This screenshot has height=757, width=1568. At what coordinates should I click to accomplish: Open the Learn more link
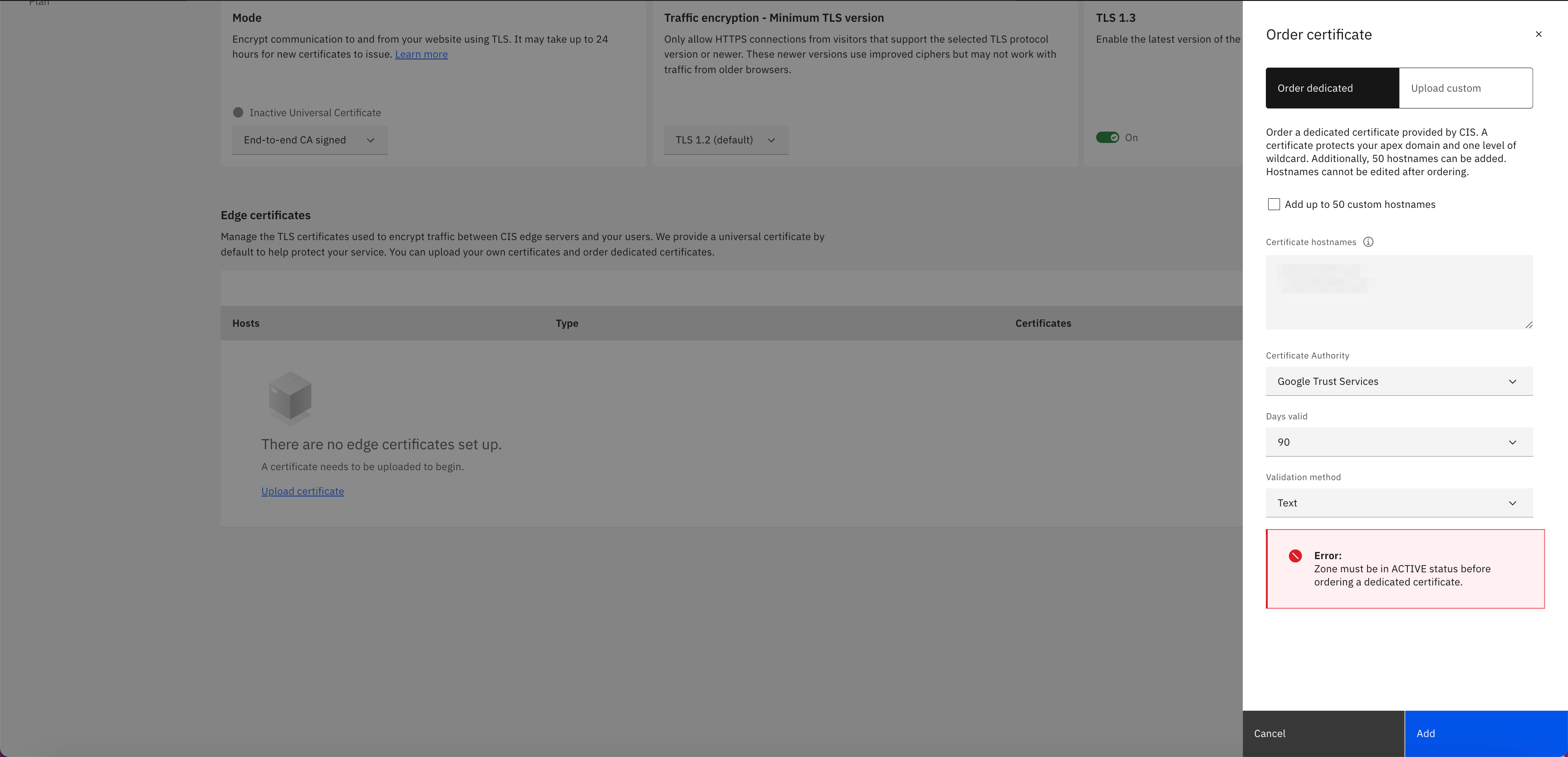pos(421,54)
